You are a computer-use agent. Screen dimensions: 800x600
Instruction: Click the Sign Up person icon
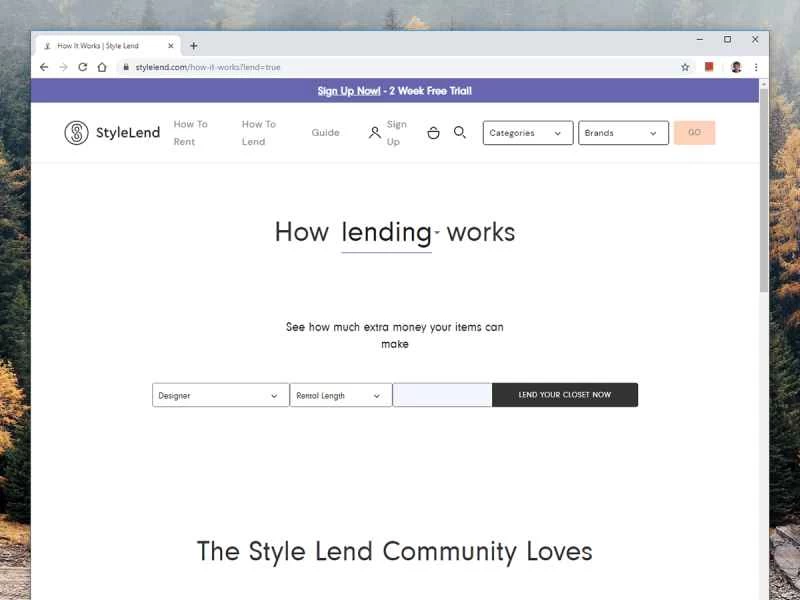point(374,132)
